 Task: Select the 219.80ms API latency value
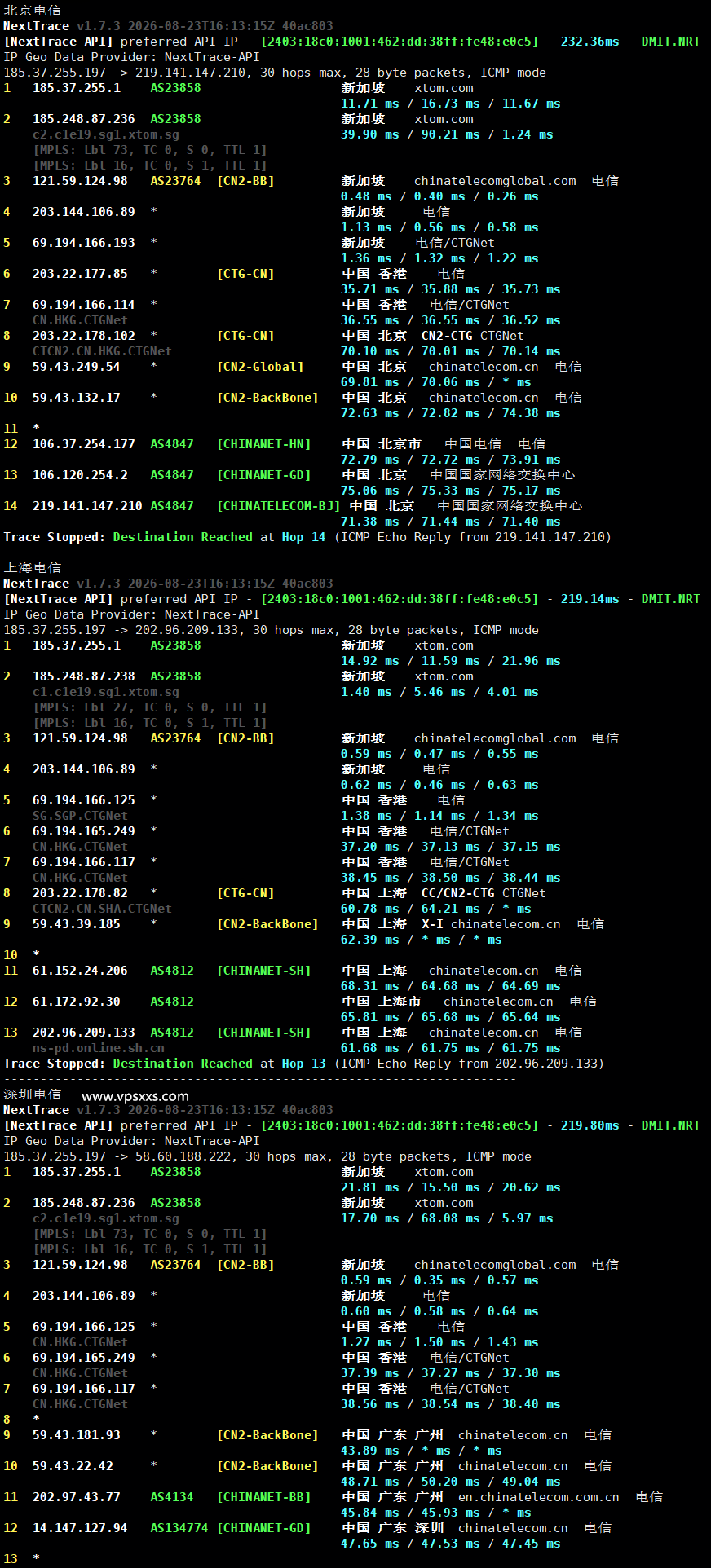590,1125
